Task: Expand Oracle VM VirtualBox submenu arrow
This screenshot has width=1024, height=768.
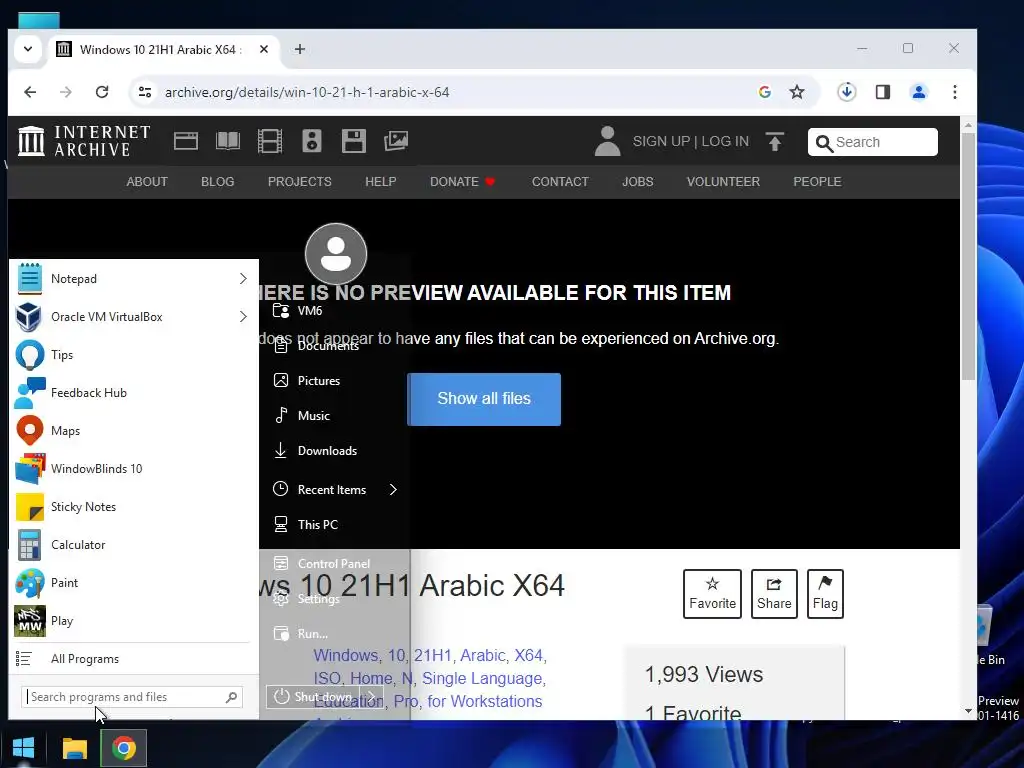Action: click(243, 317)
